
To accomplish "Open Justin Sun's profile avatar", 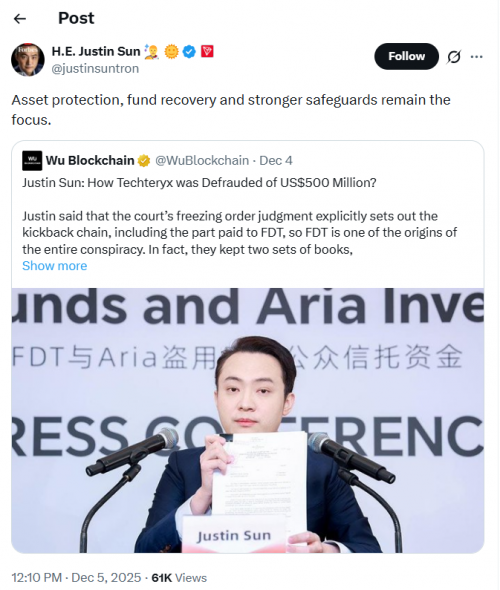I will 28,59.
